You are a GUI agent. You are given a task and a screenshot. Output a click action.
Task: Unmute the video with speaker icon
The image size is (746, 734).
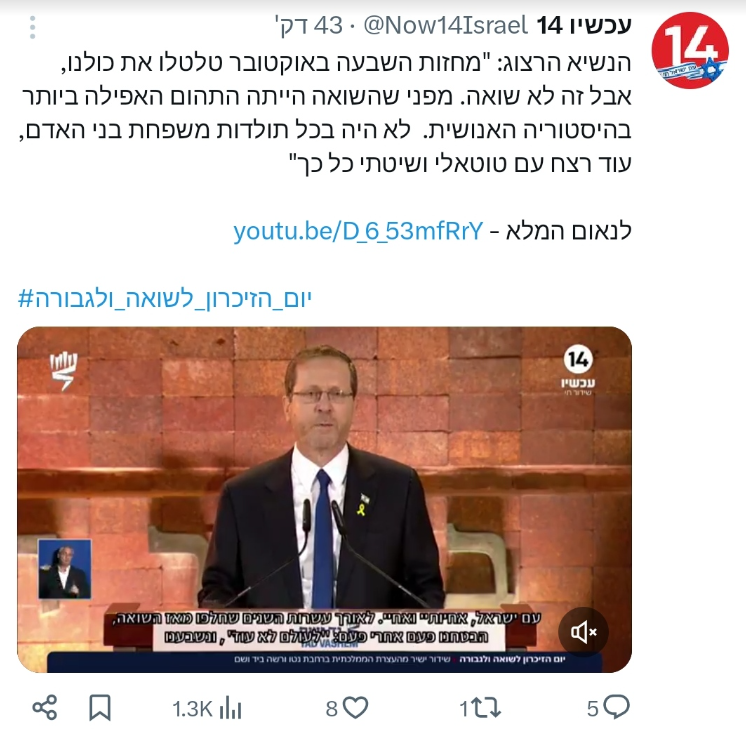click(583, 632)
